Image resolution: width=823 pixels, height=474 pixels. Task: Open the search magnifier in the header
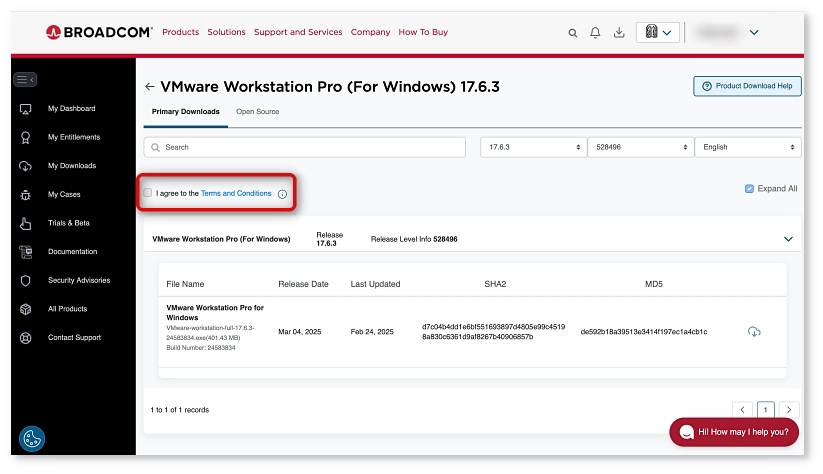tap(573, 33)
